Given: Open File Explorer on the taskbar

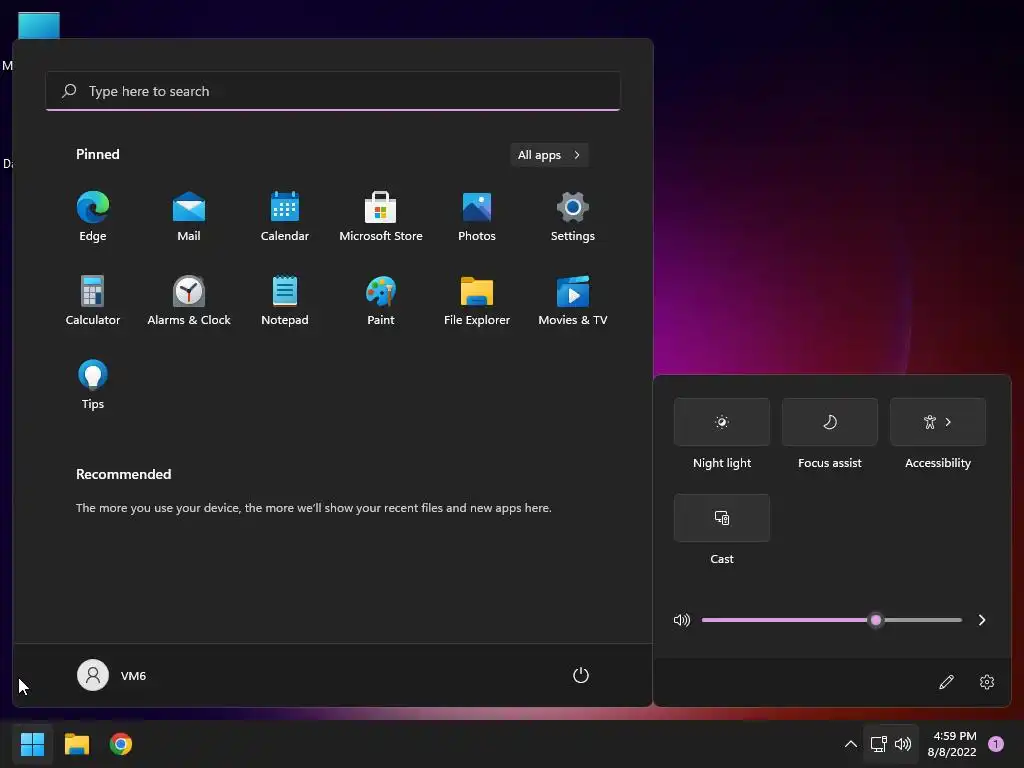Looking at the screenshot, I should (76, 744).
